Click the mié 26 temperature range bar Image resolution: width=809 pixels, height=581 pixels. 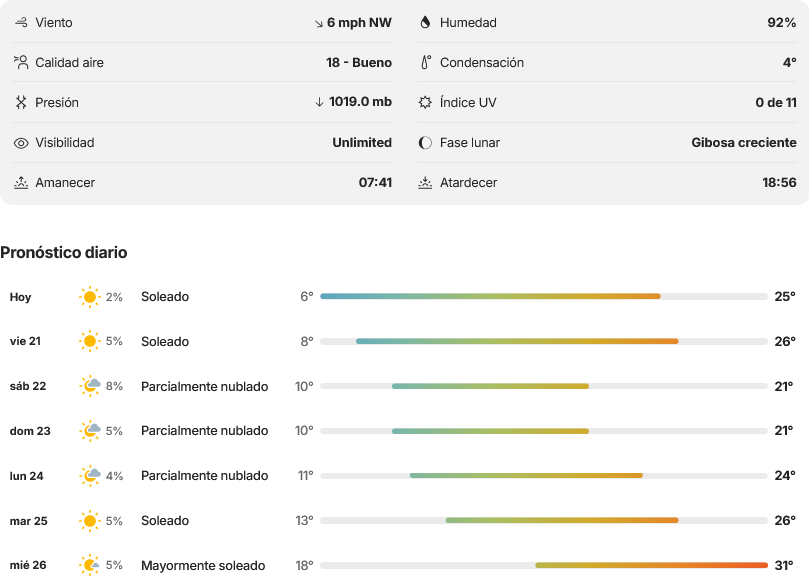544,566
